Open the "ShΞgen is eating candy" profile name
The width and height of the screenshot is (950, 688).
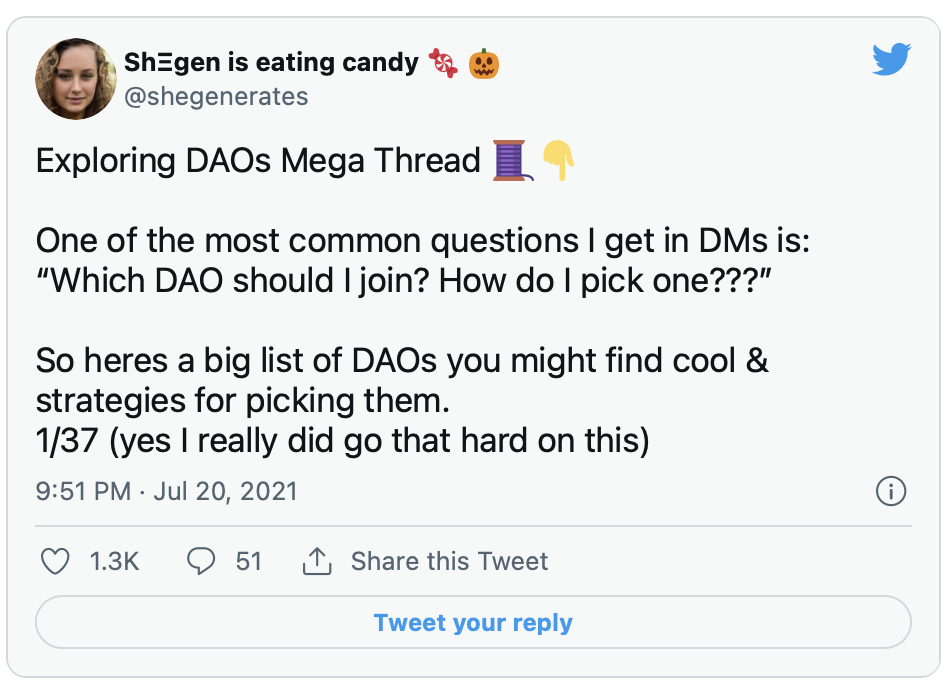(x=271, y=63)
